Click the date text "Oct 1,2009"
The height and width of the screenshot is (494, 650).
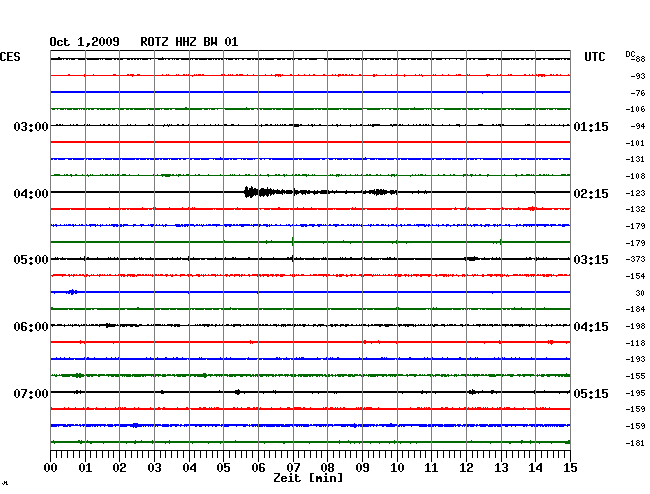click(85, 42)
